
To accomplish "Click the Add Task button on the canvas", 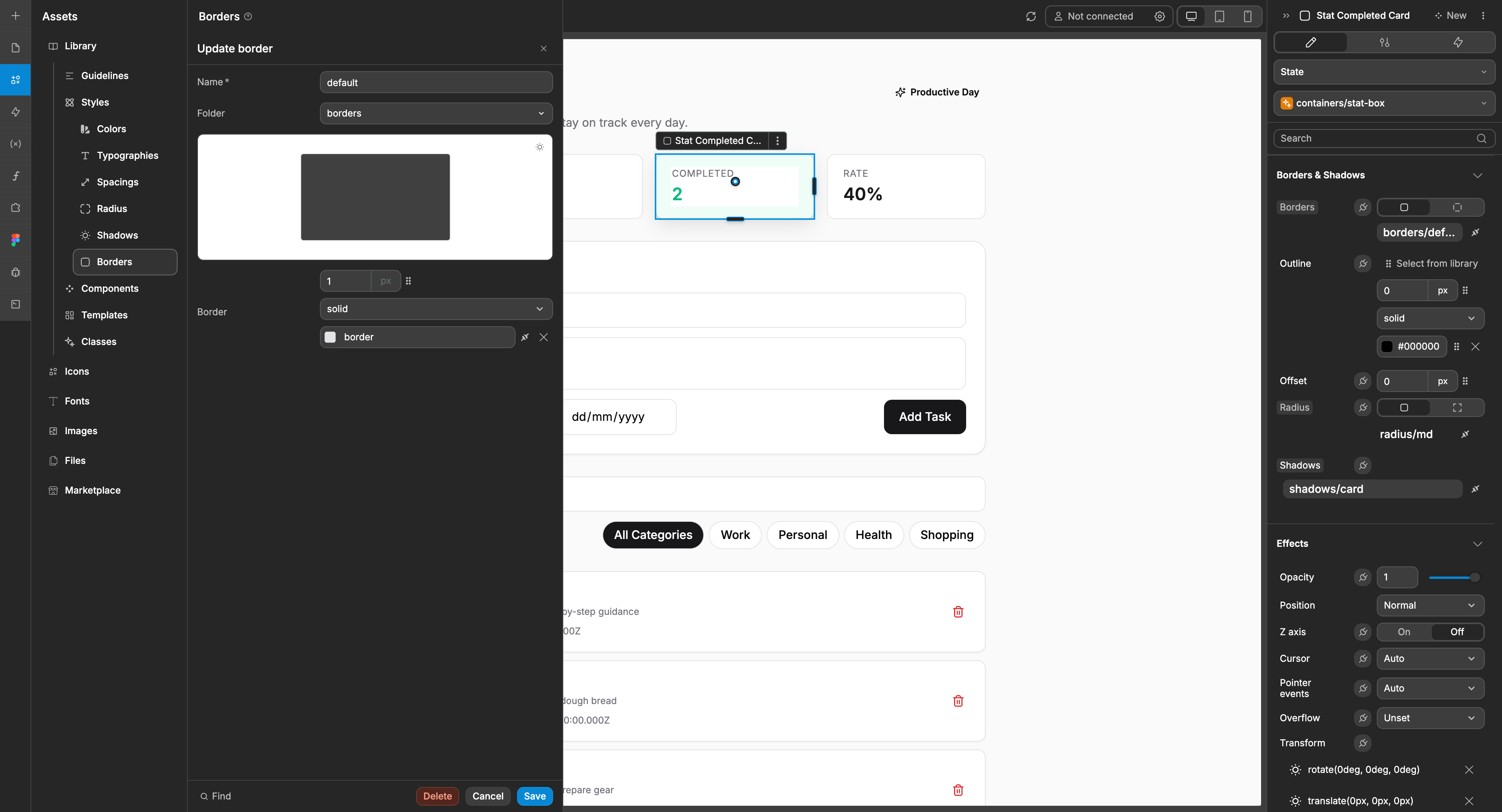I will (x=925, y=417).
